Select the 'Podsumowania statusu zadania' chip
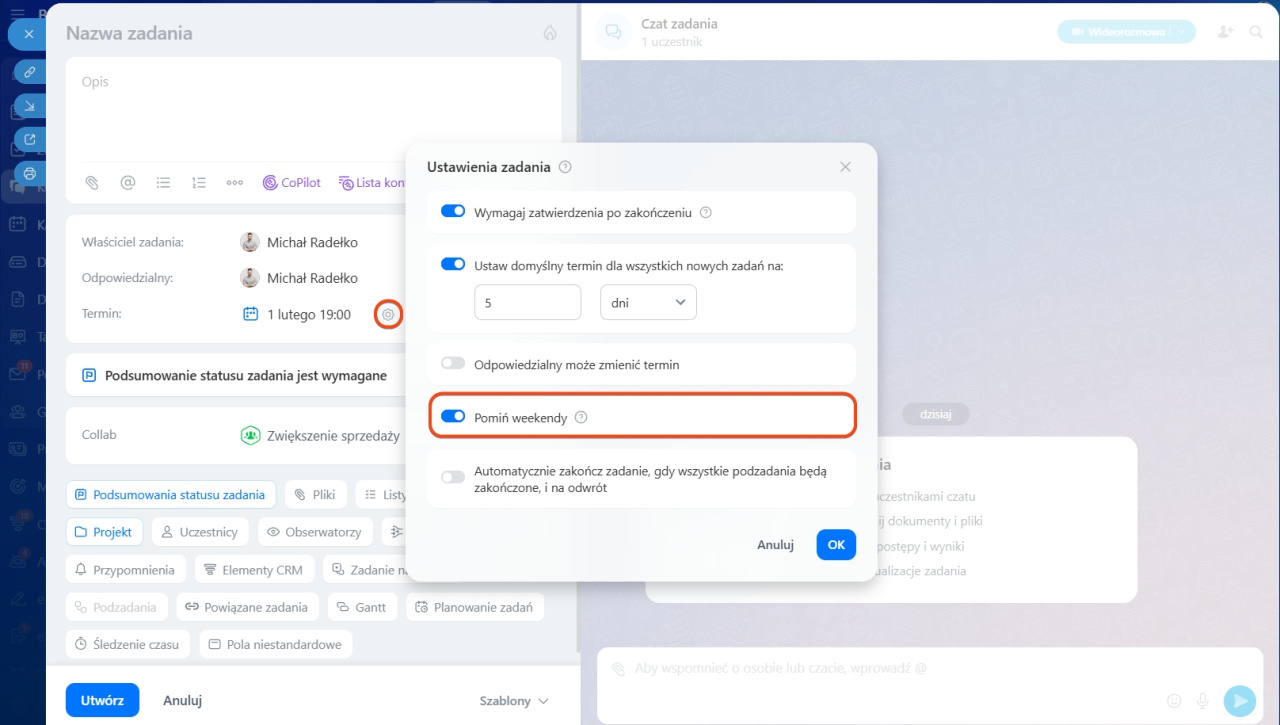1280x725 pixels. coord(171,494)
